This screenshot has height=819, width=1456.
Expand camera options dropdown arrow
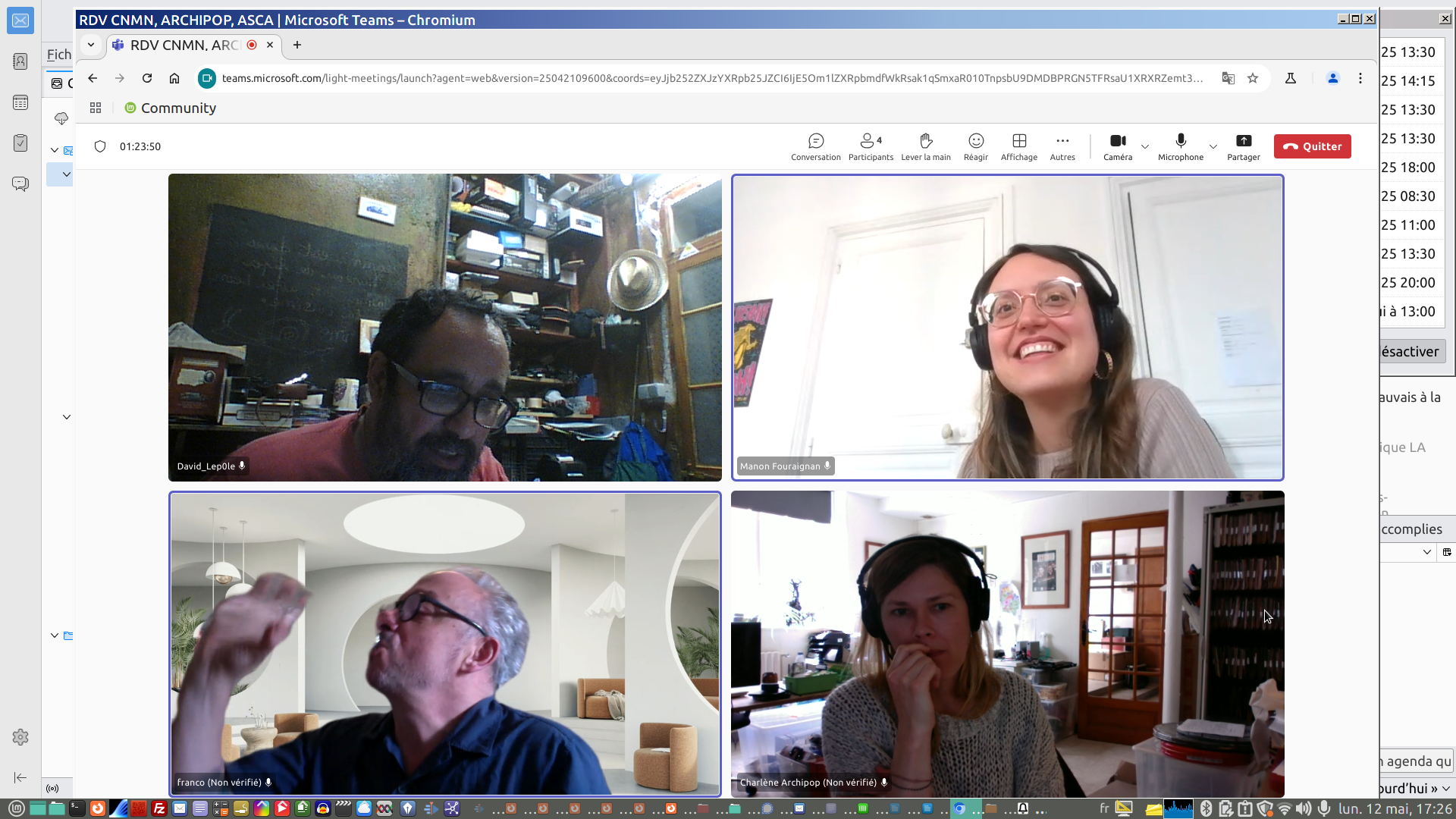click(x=1145, y=146)
